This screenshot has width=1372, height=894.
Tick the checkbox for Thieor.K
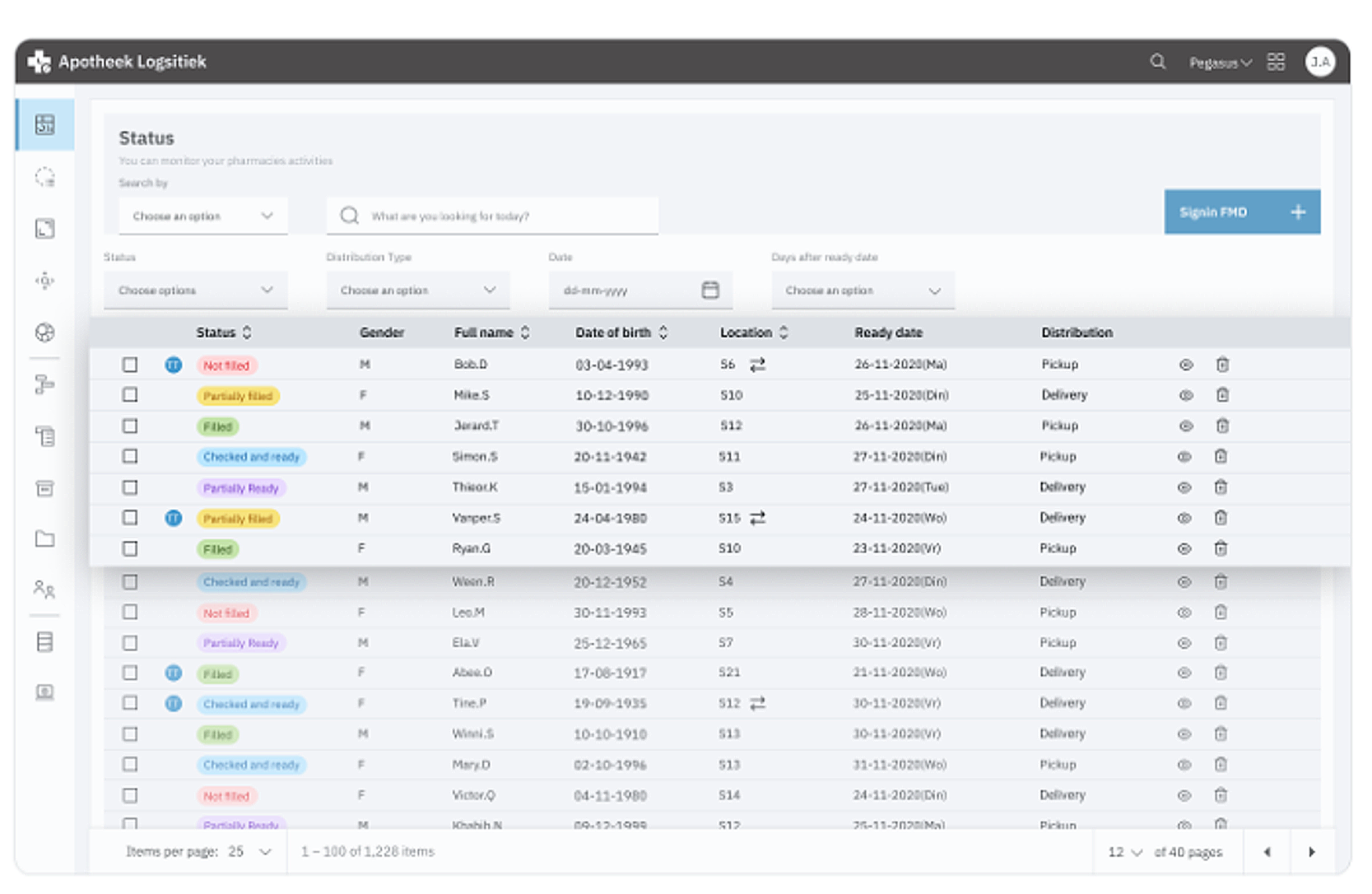pos(130,488)
